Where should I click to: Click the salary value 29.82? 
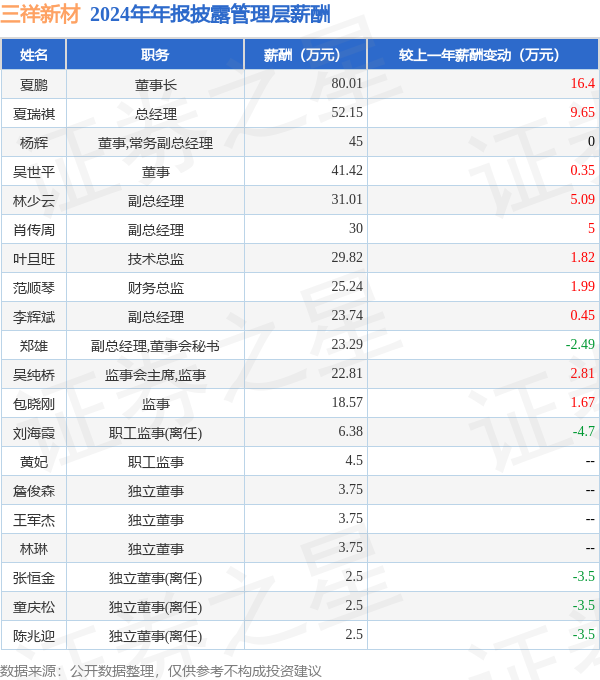click(x=347, y=257)
